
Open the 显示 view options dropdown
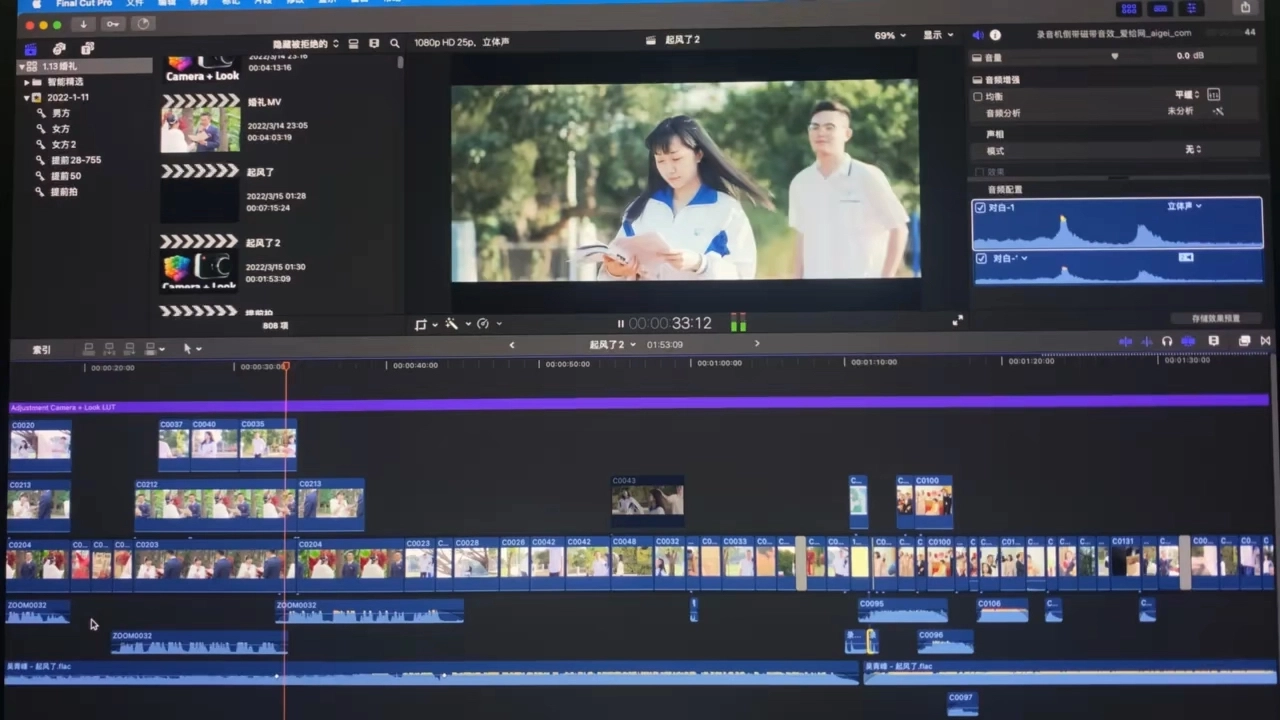[937, 35]
